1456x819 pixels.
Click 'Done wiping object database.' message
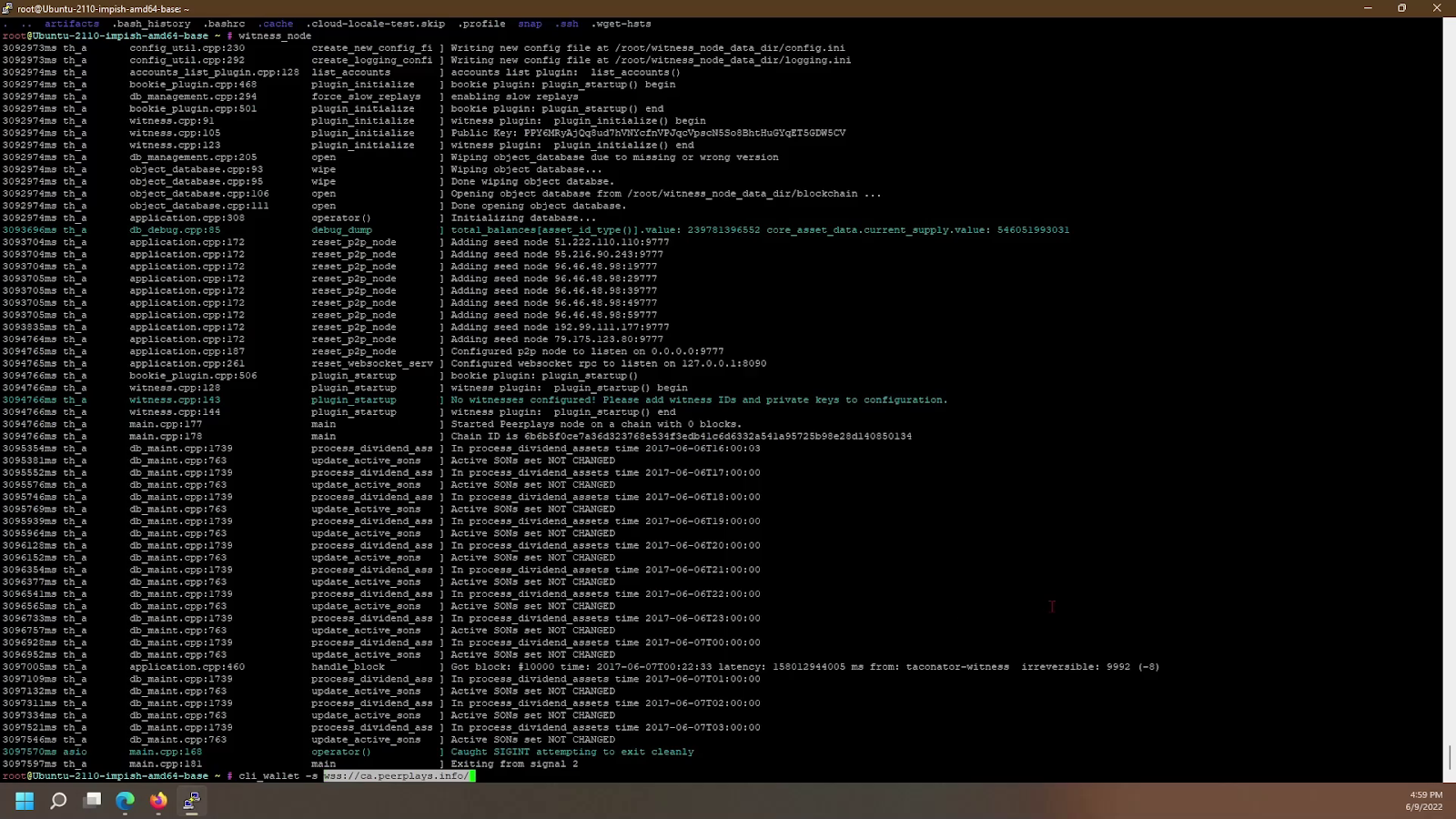(x=532, y=182)
